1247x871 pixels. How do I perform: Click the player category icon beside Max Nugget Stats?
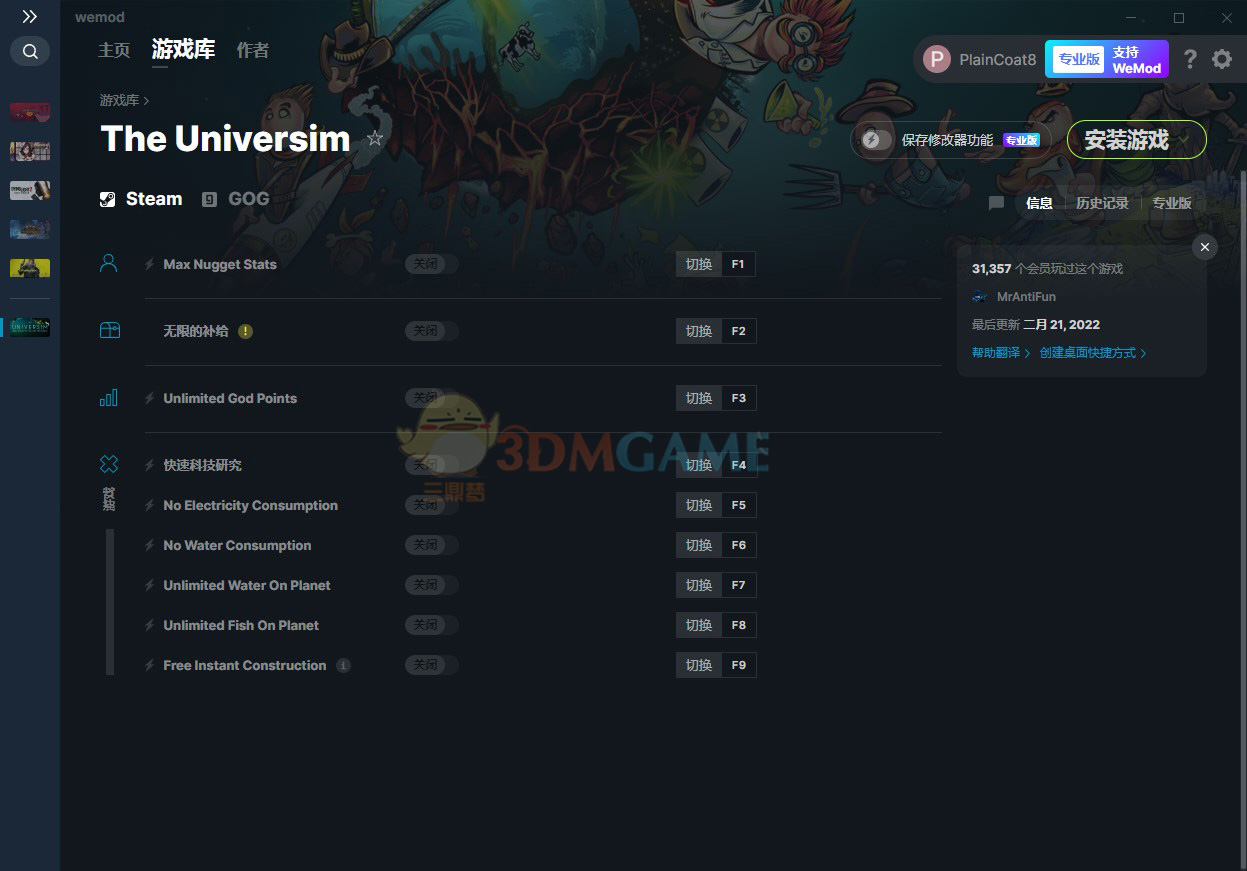(x=109, y=263)
